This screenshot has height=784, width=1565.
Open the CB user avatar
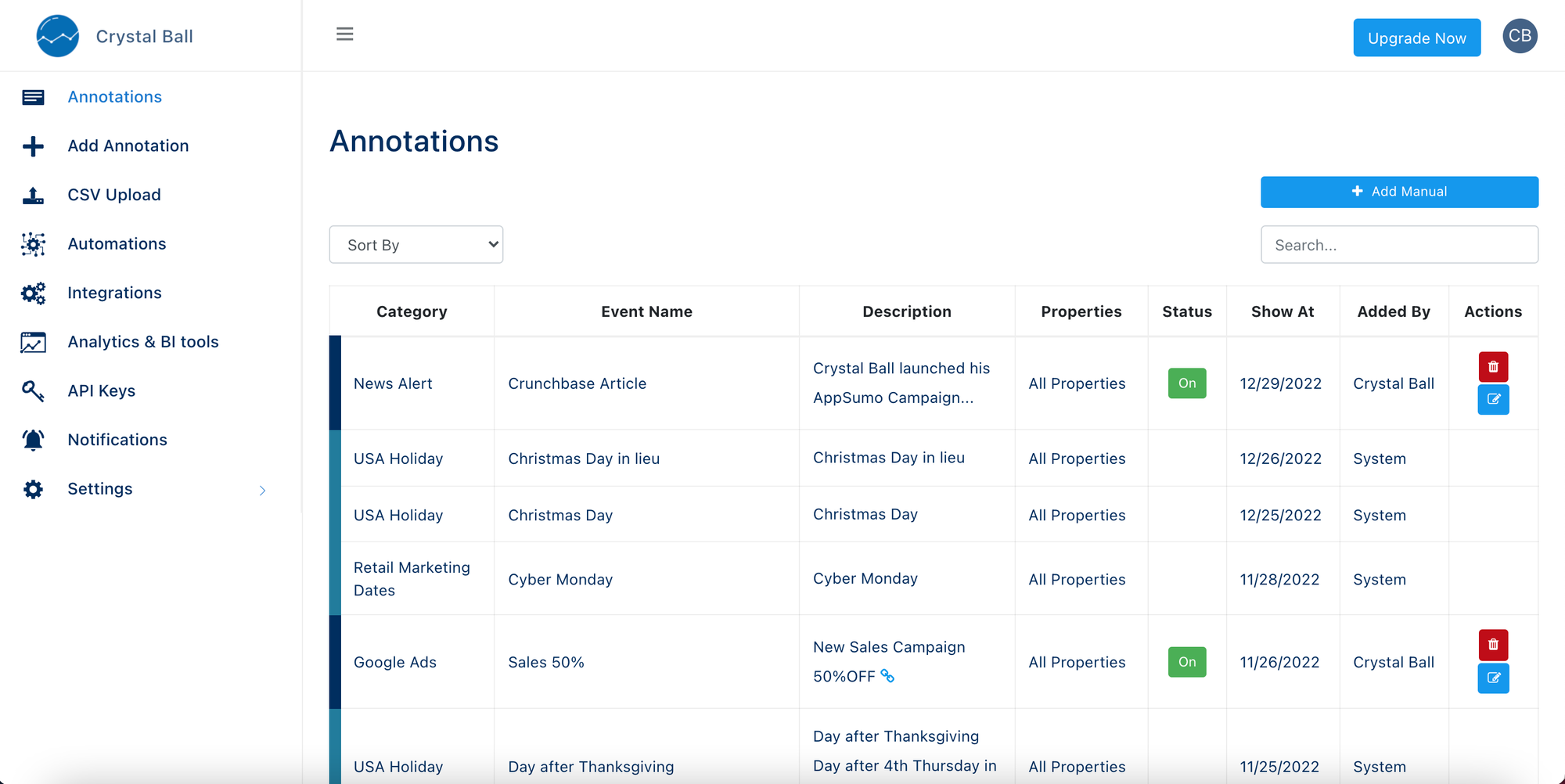coord(1520,36)
